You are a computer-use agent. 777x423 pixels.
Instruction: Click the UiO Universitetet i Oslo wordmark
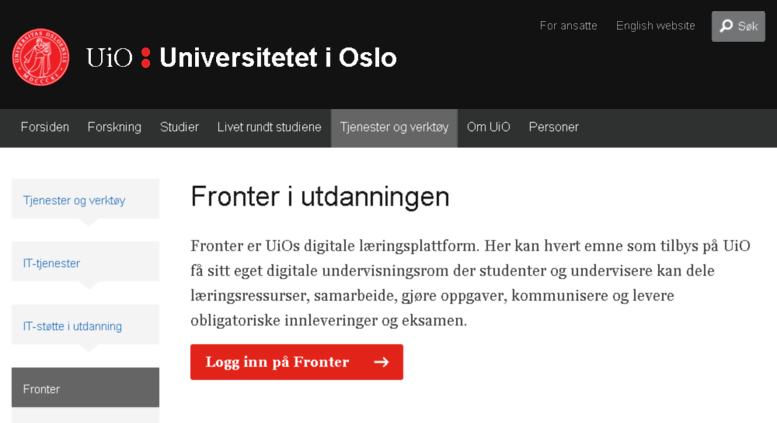coord(241,57)
